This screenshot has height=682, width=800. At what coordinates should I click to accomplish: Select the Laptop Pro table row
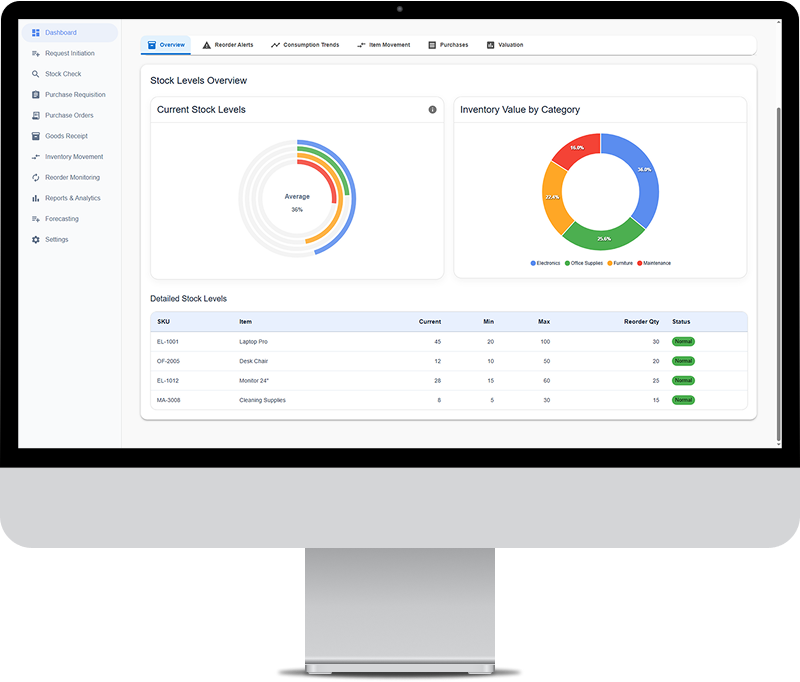click(x=400, y=341)
